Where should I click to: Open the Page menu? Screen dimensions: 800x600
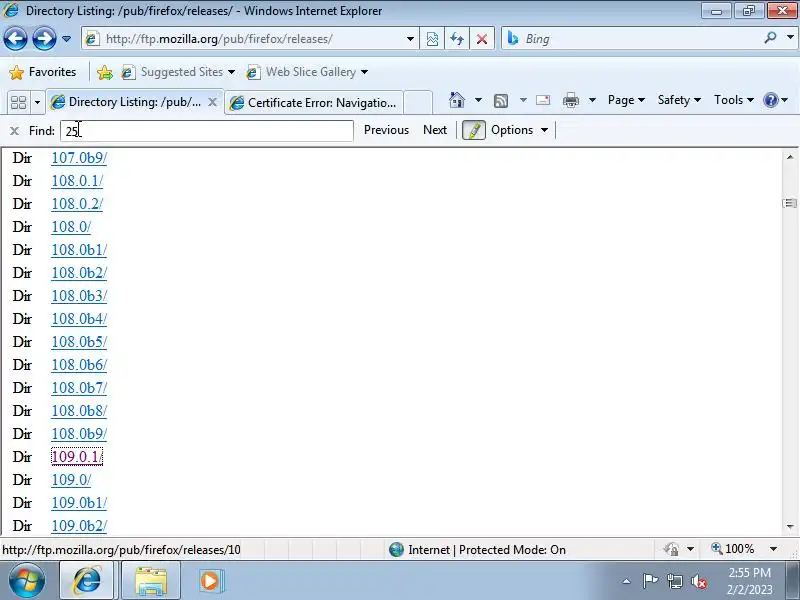pos(626,100)
